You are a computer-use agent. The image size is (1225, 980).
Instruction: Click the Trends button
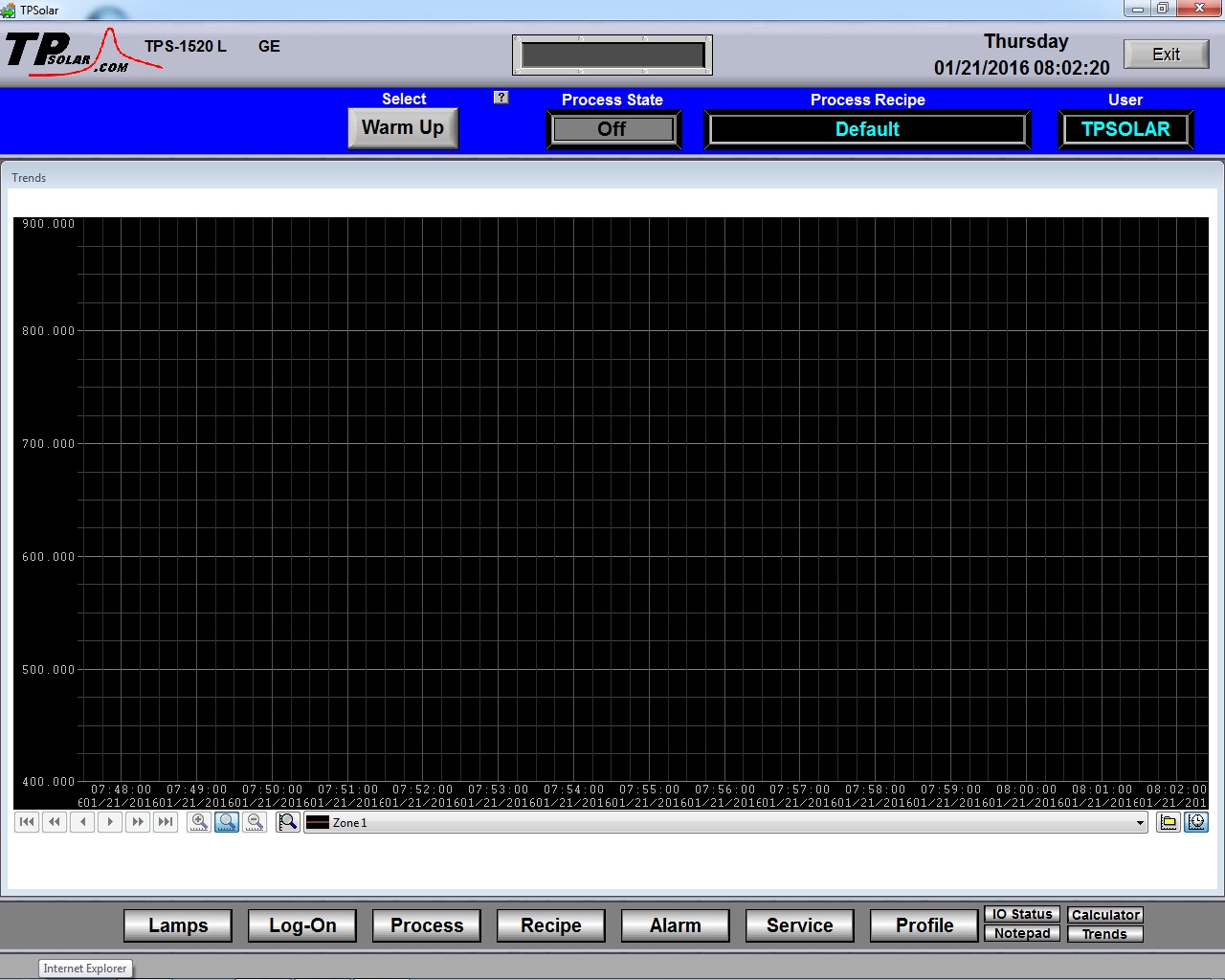(1105, 934)
